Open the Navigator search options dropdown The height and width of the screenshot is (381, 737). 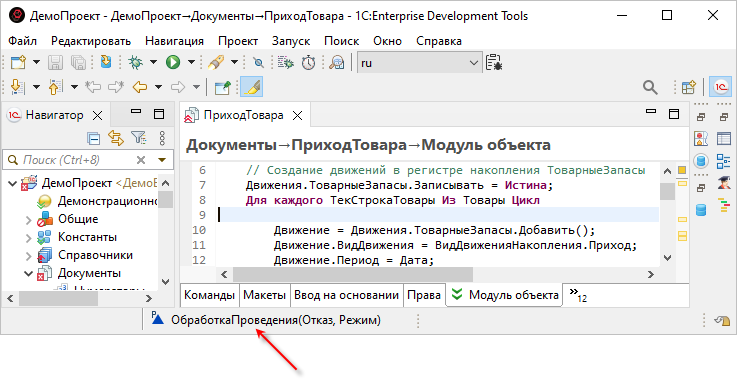(x=162, y=160)
